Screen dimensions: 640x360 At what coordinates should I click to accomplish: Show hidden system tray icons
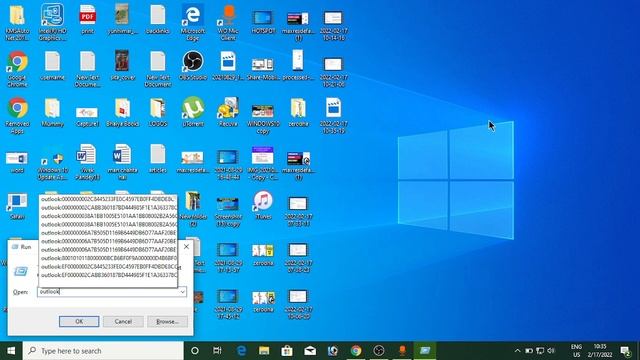point(517,351)
